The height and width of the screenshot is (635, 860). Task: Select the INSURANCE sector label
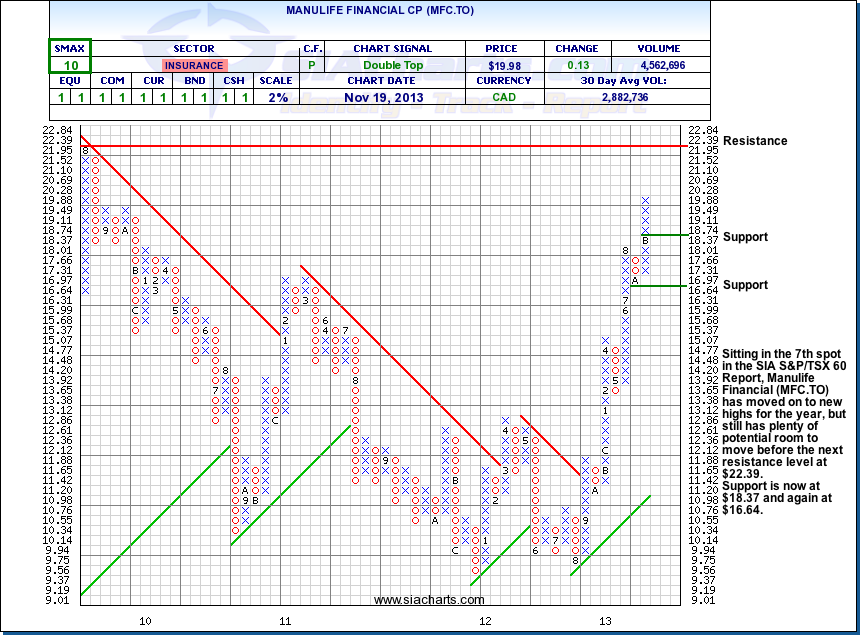point(194,65)
